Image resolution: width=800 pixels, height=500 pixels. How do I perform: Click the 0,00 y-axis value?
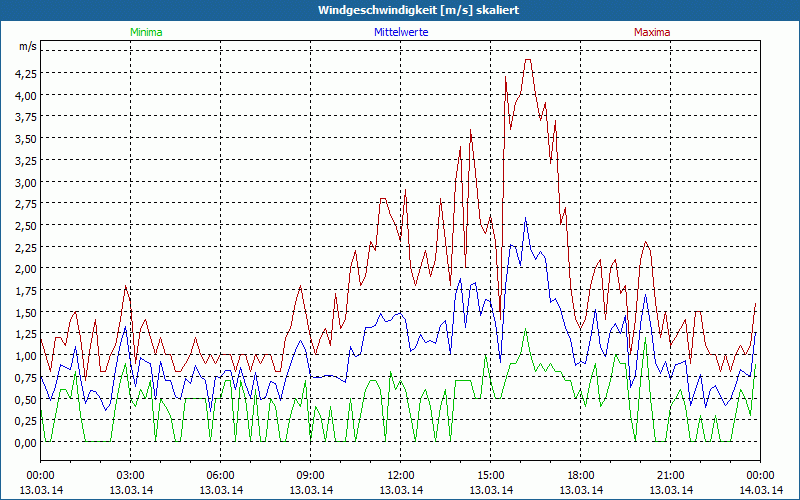click(26, 442)
